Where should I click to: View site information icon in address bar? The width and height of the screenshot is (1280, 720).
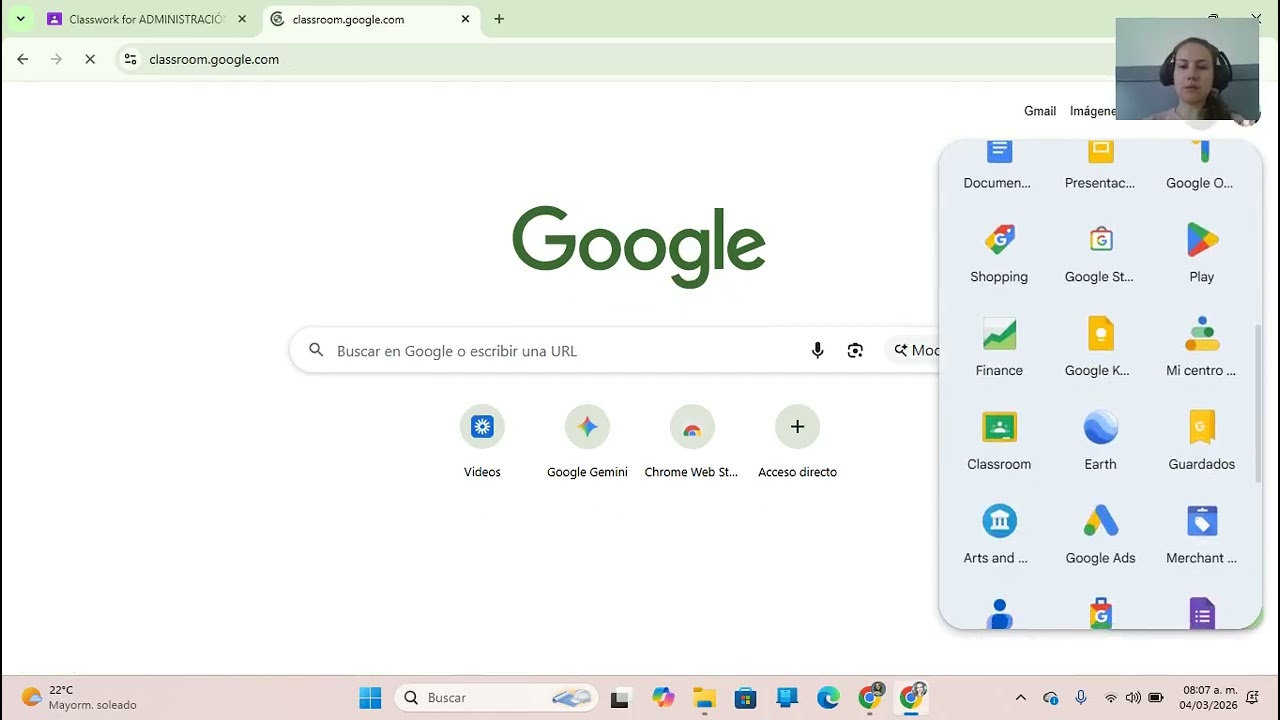point(130,59)
